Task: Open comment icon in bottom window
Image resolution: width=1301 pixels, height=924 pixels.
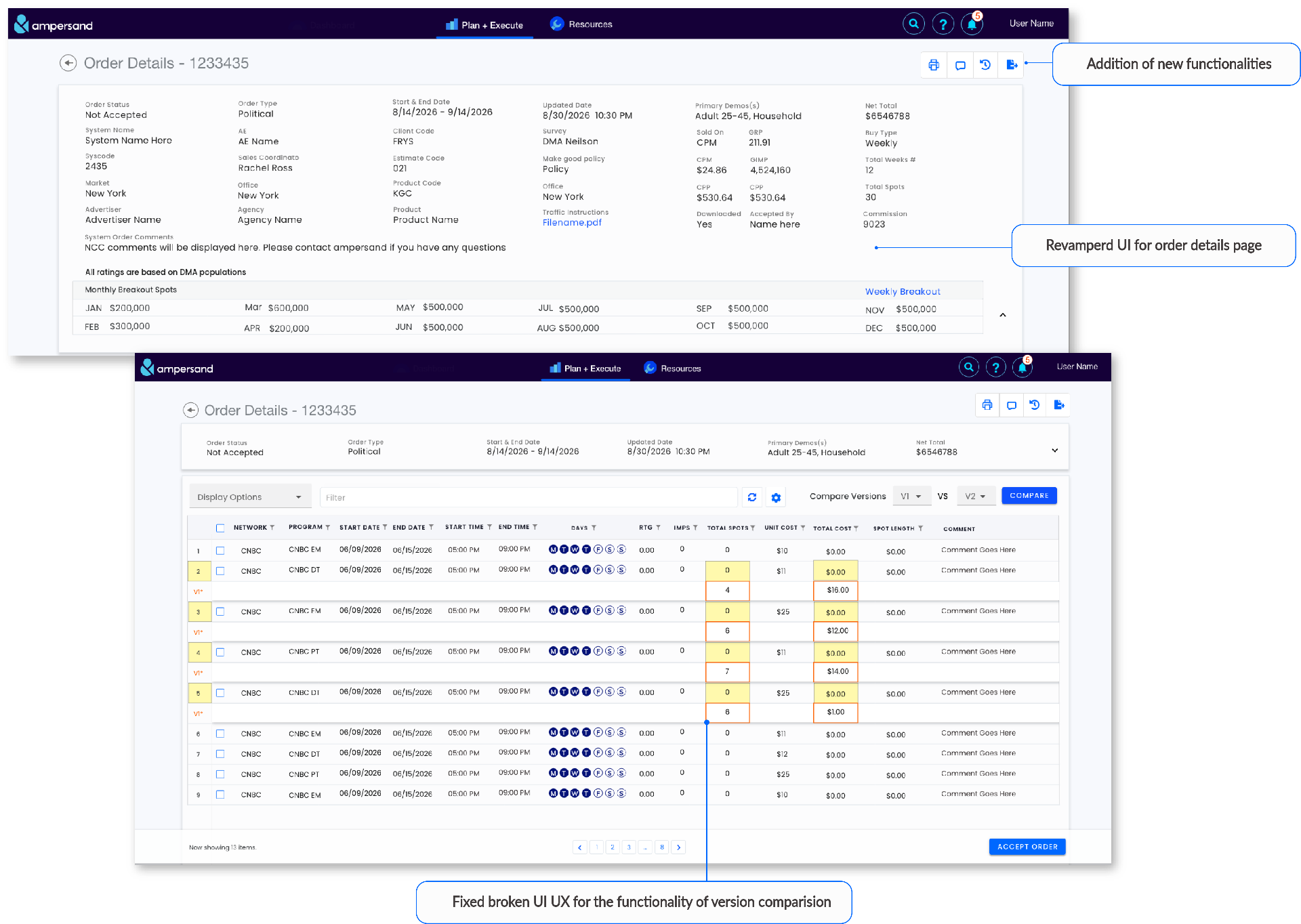Action: (1011, 405)
